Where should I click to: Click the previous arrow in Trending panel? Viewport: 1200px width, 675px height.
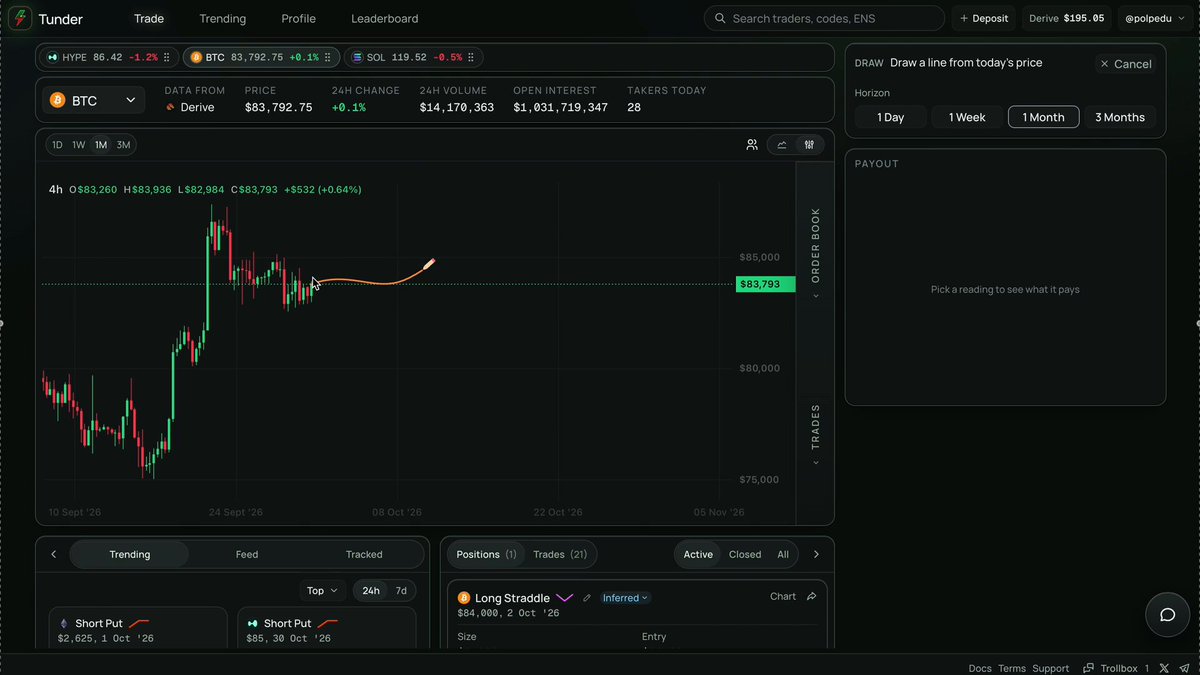(54, 555)
